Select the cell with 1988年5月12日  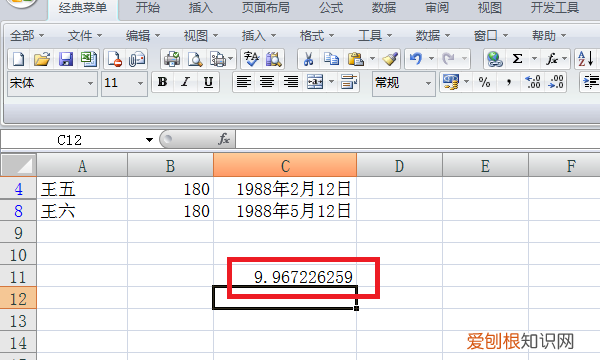[x=285, y=210]
